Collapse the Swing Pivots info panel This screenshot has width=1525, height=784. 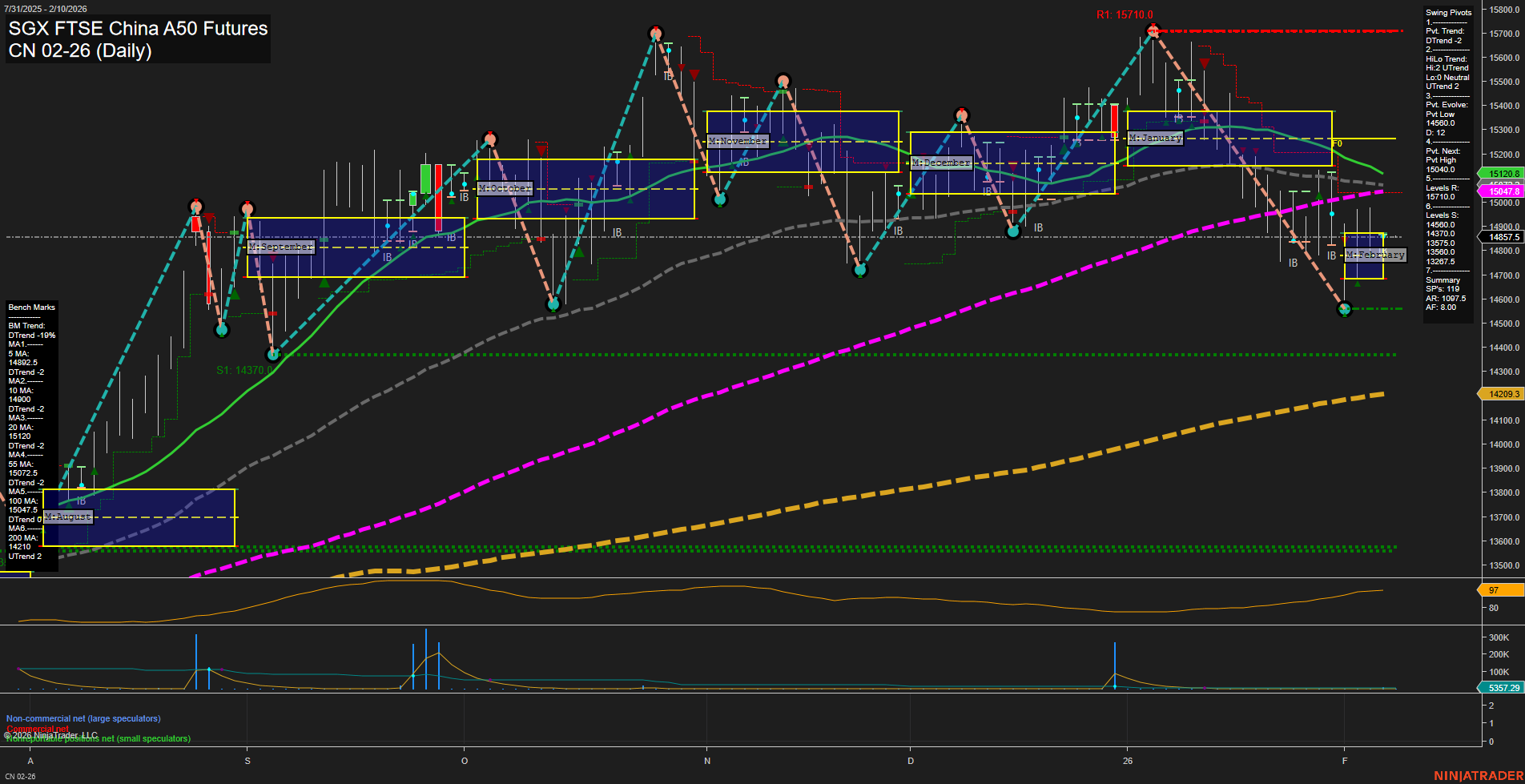pos(1448,12)
